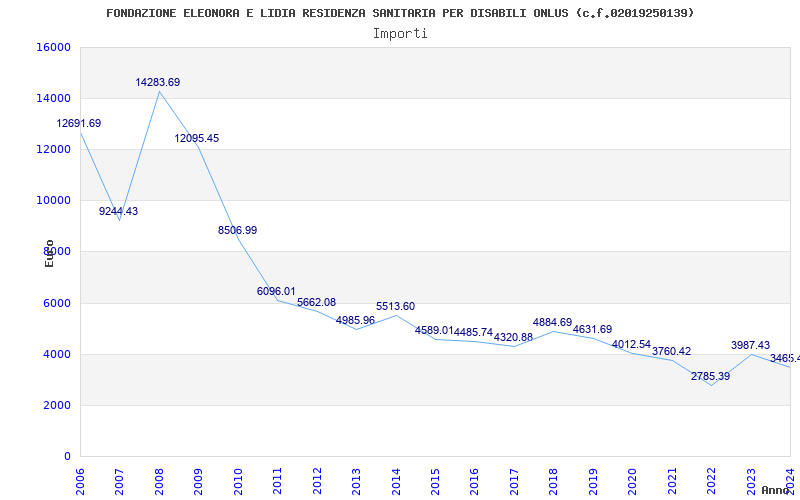Screen dimensions: 800x500
Task: Click x-axis year 2018
Action: coord(554,482)
